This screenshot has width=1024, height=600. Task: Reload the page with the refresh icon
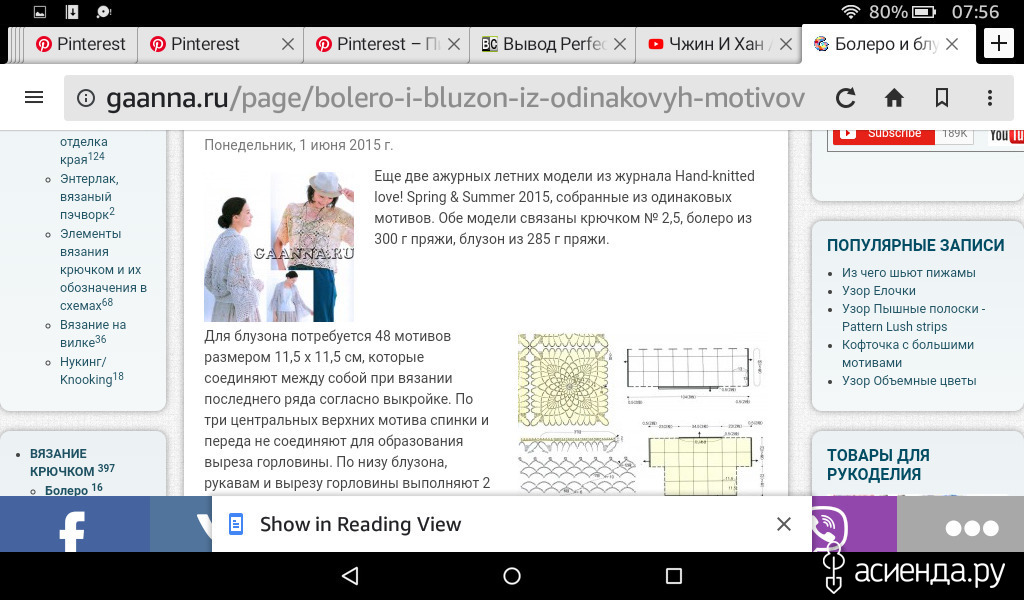point(845,98)
